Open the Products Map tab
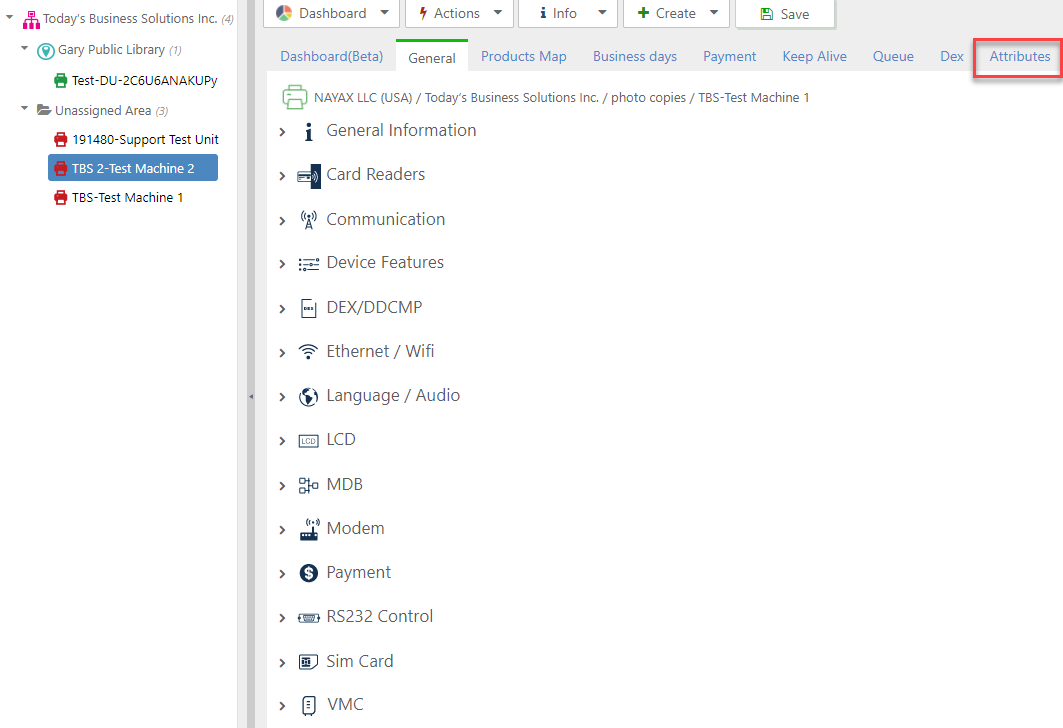Screen dimensions: 1063x728 [x=523, y=56]
